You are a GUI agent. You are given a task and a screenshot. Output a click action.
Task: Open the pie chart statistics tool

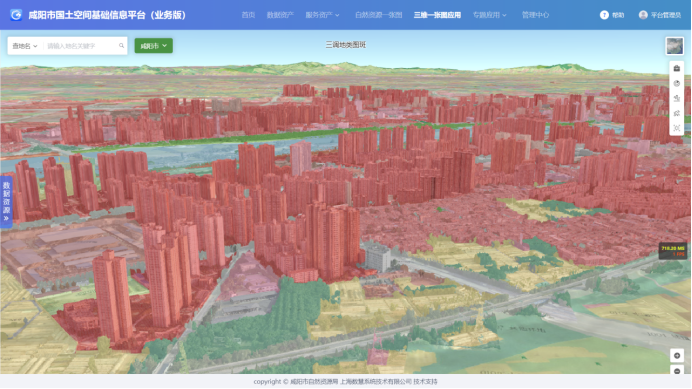tap(677, 83)
